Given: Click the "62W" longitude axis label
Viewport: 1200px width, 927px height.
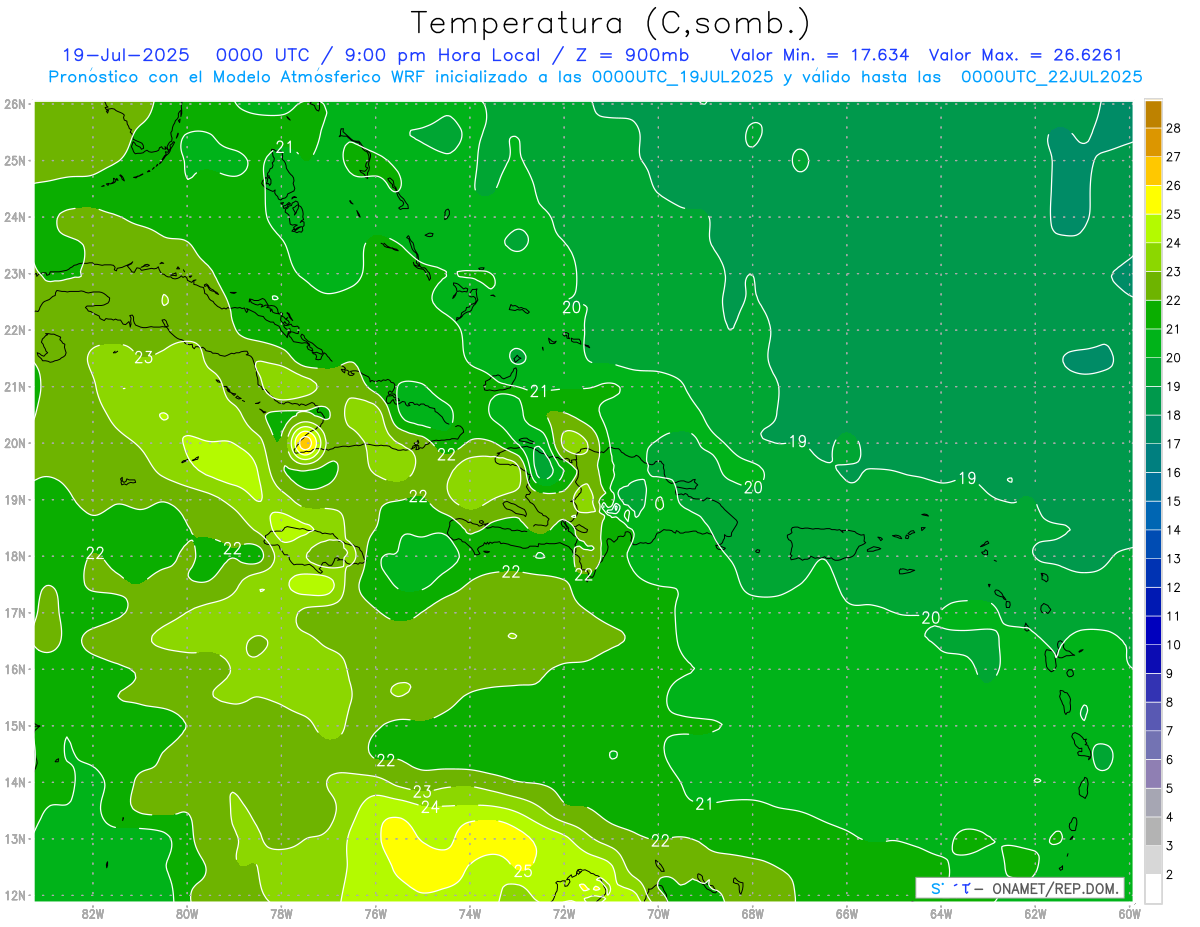Looking at the screenshot, I should 1035,913.
